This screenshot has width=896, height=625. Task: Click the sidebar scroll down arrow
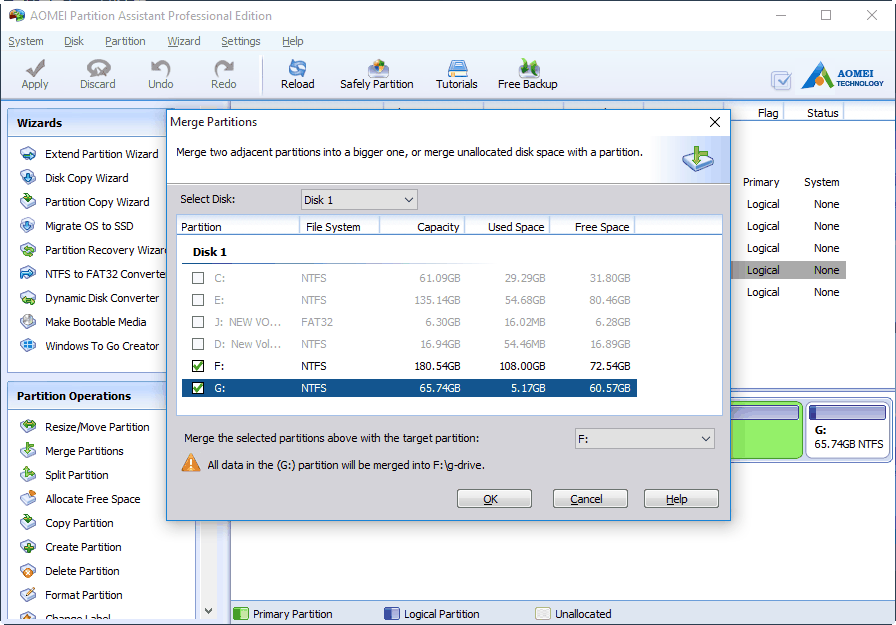coord(209,611)
